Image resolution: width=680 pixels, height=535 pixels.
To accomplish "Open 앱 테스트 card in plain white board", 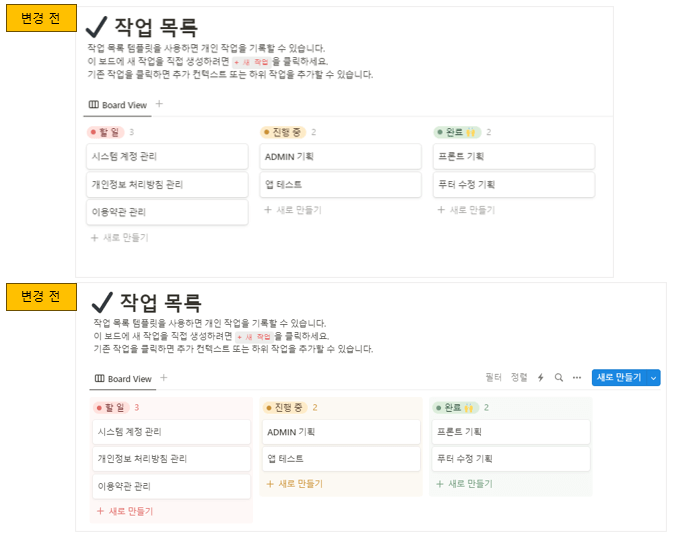I will (x=340, y=185).
